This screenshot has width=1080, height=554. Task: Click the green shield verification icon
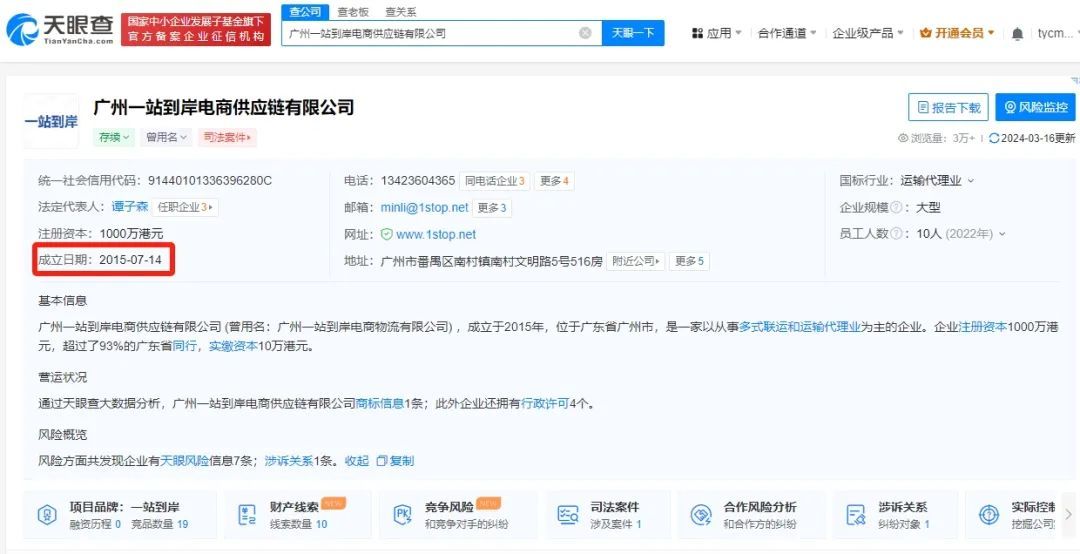tap(387, 234)
